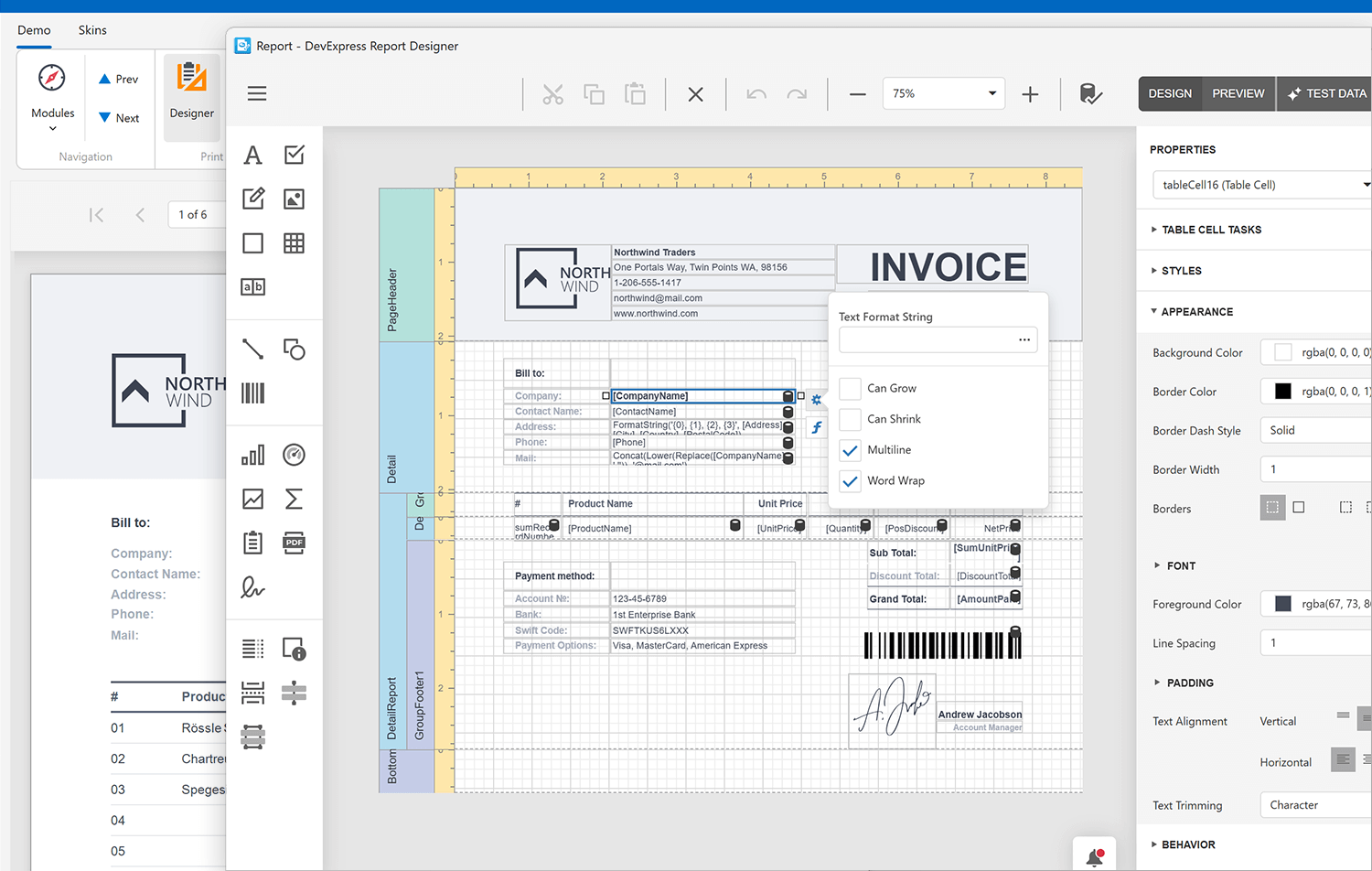This screenshot has width=1372, height=871.
Task: Switch to the Design tab
Action: pyautogui.click(x=1170, y=93)
